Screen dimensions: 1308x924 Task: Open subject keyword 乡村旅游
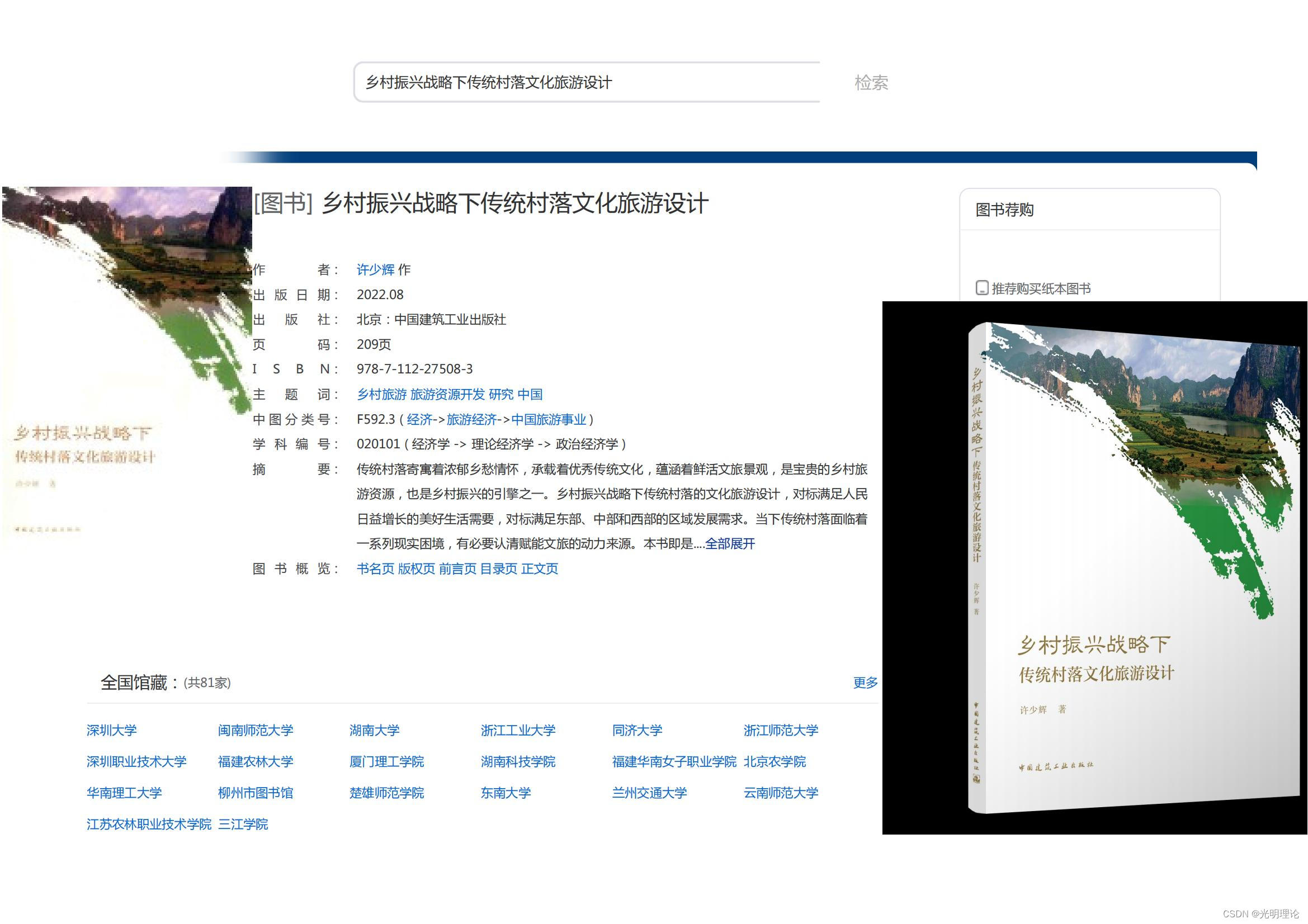[382, 394]
